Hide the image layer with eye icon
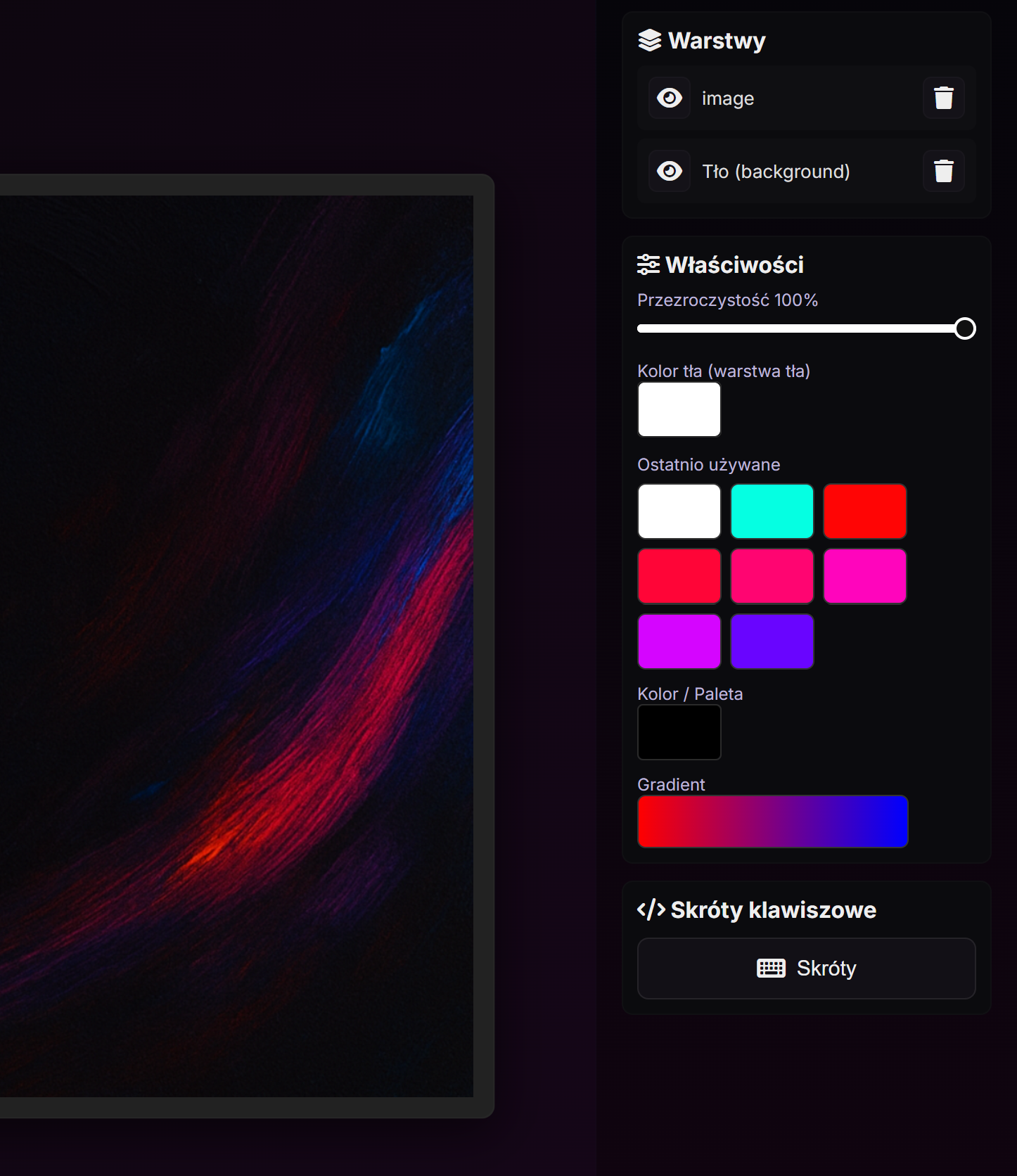The image size is (1017, 1176). pos(669,98)
